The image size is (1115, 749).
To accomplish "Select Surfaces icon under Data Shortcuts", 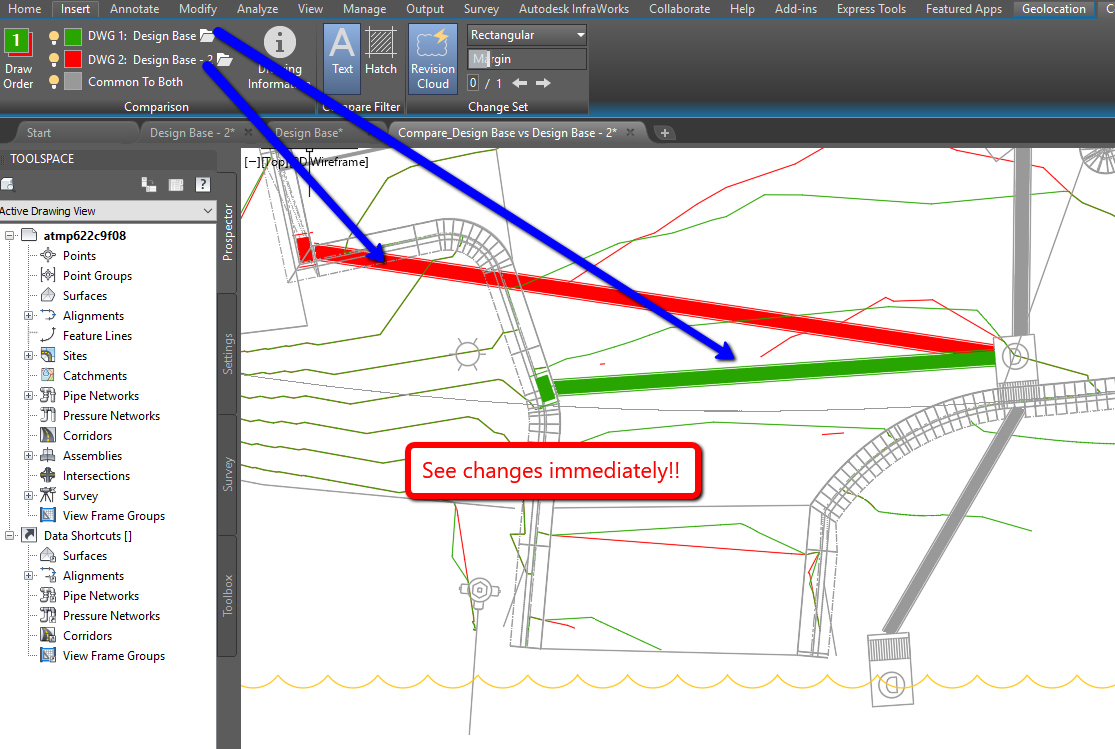I will (48, 555).
